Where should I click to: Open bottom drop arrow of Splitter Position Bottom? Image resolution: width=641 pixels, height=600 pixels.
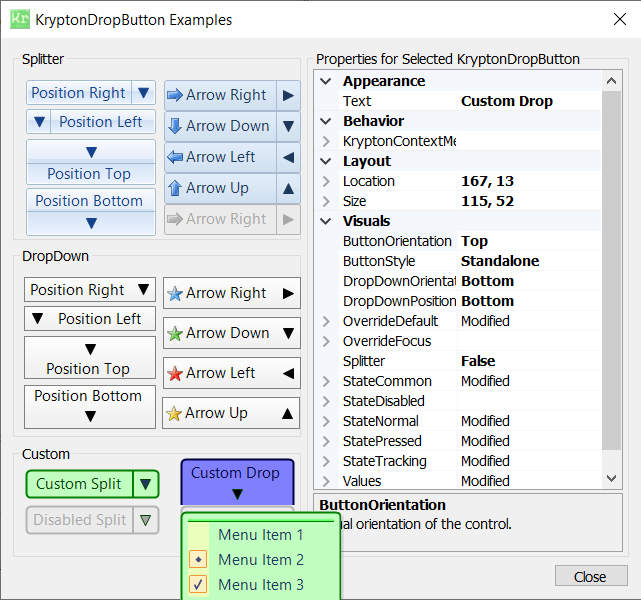pos(91,223)
